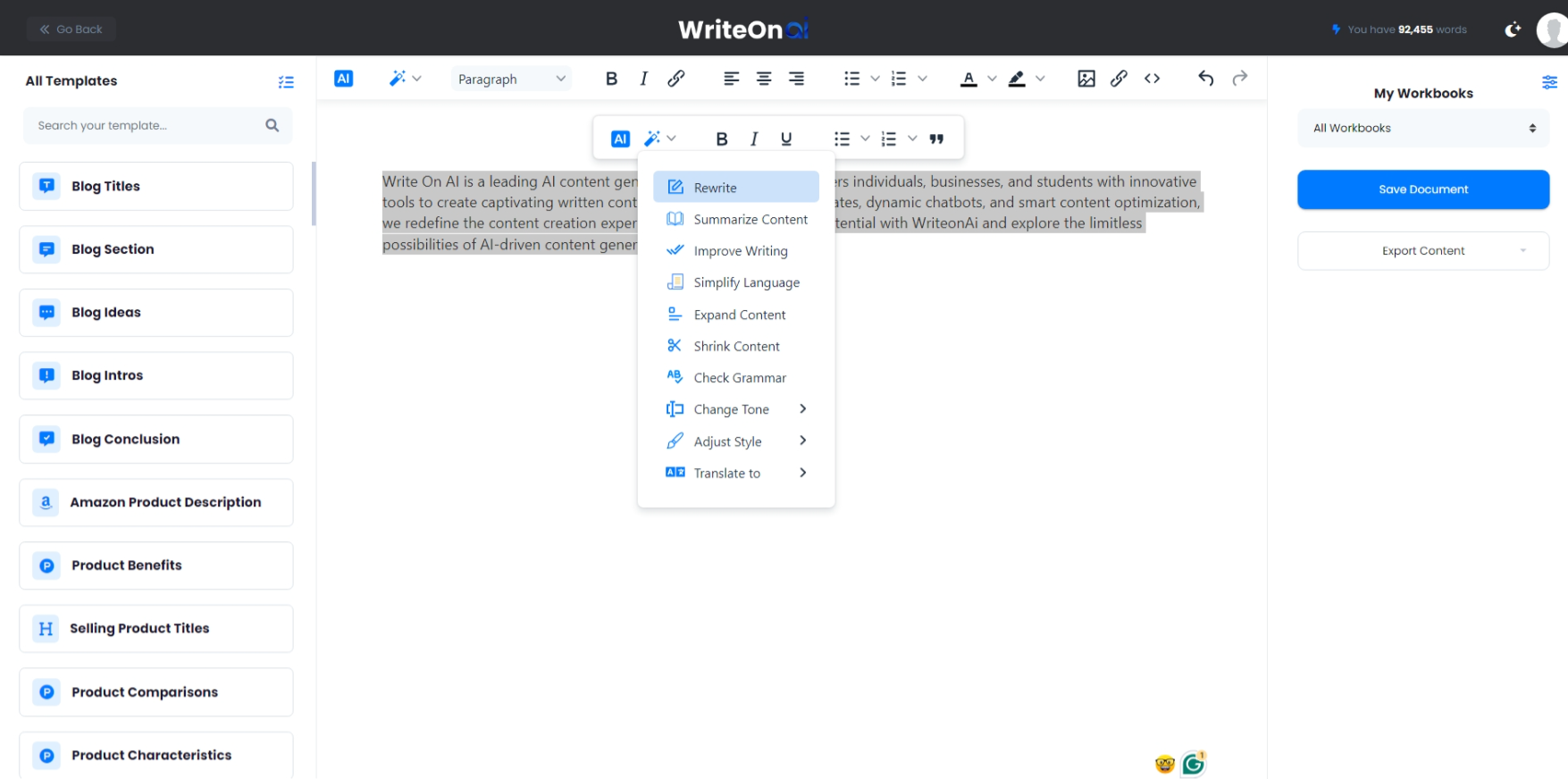Open Adjust Style submenu
This screenshot has height=779, width=1568.
click(736, 441)
